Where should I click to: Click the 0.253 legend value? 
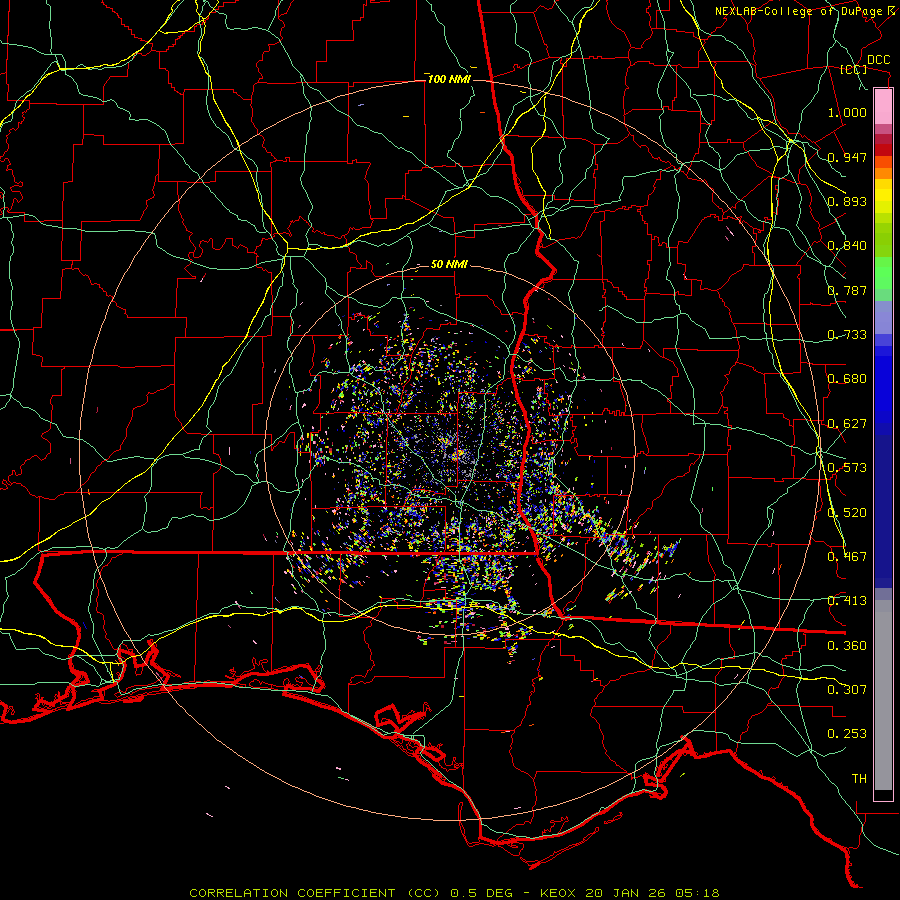click(847, 734)
